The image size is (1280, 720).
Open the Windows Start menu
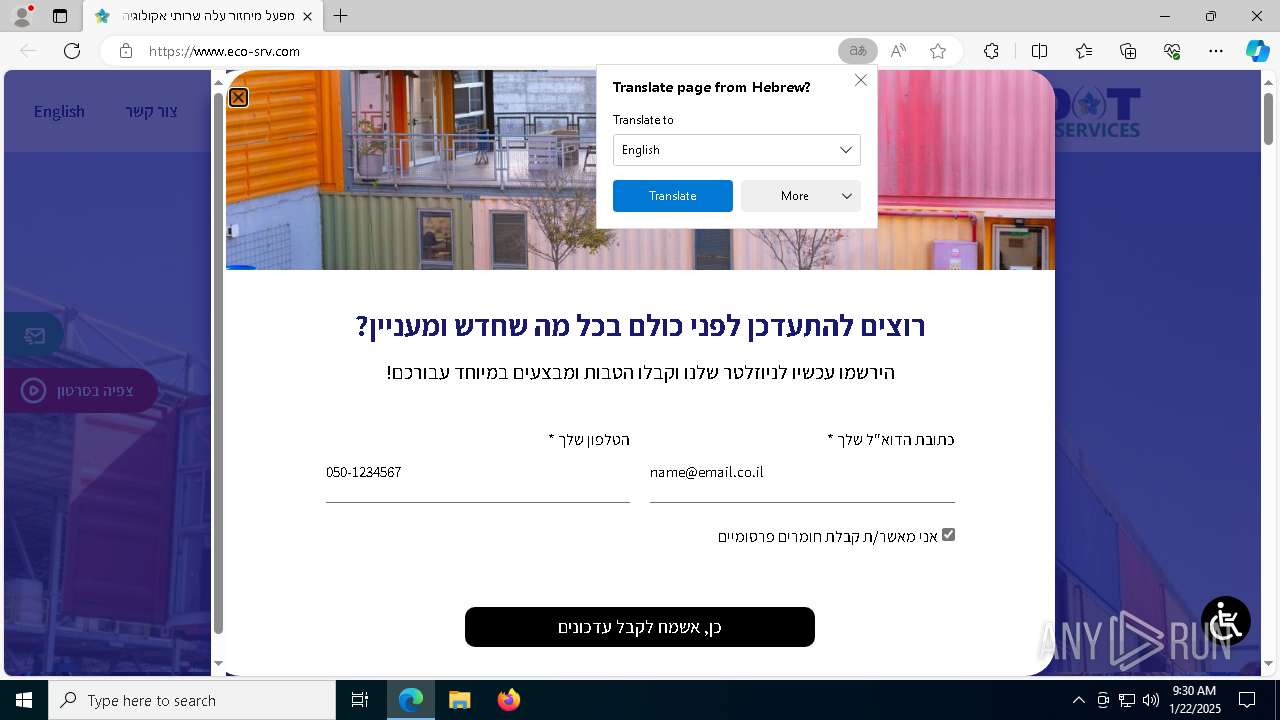pos(24,700)
